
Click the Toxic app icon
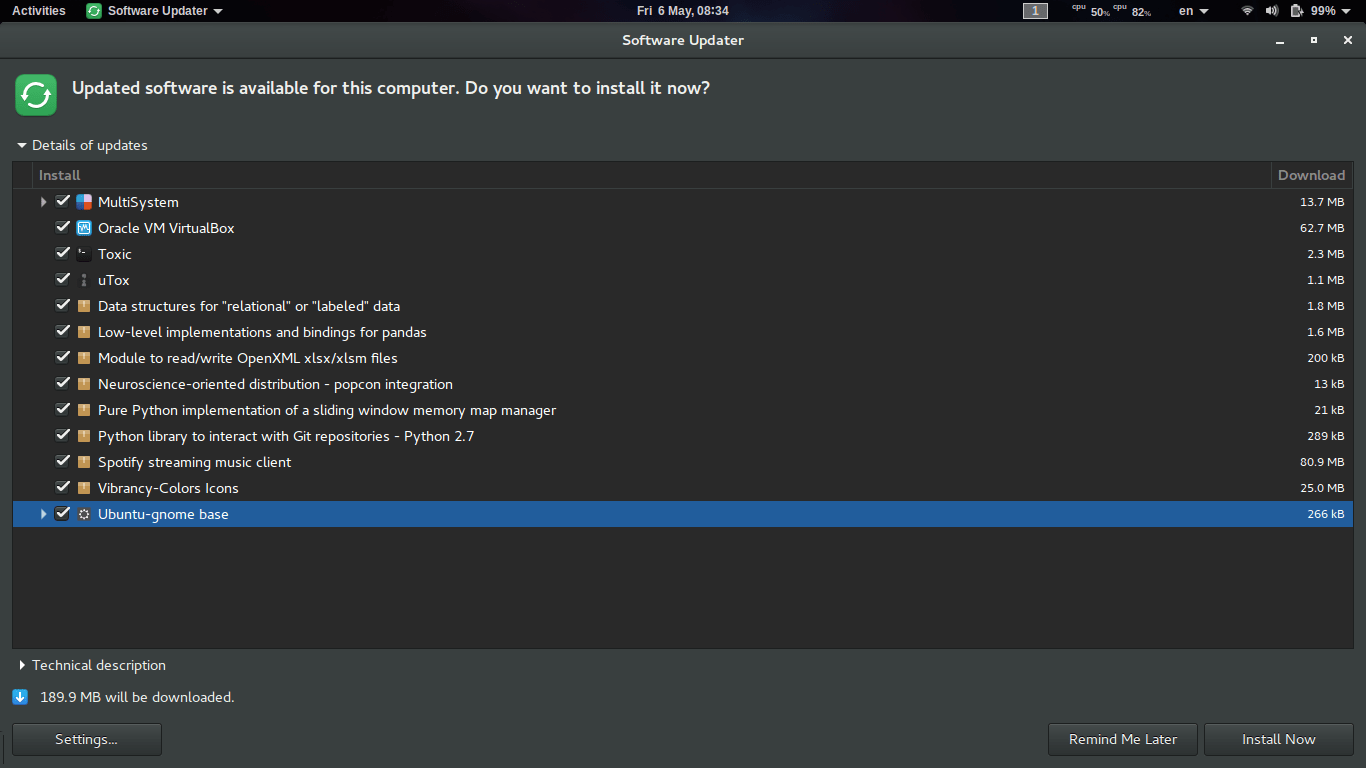coord(83,253)
